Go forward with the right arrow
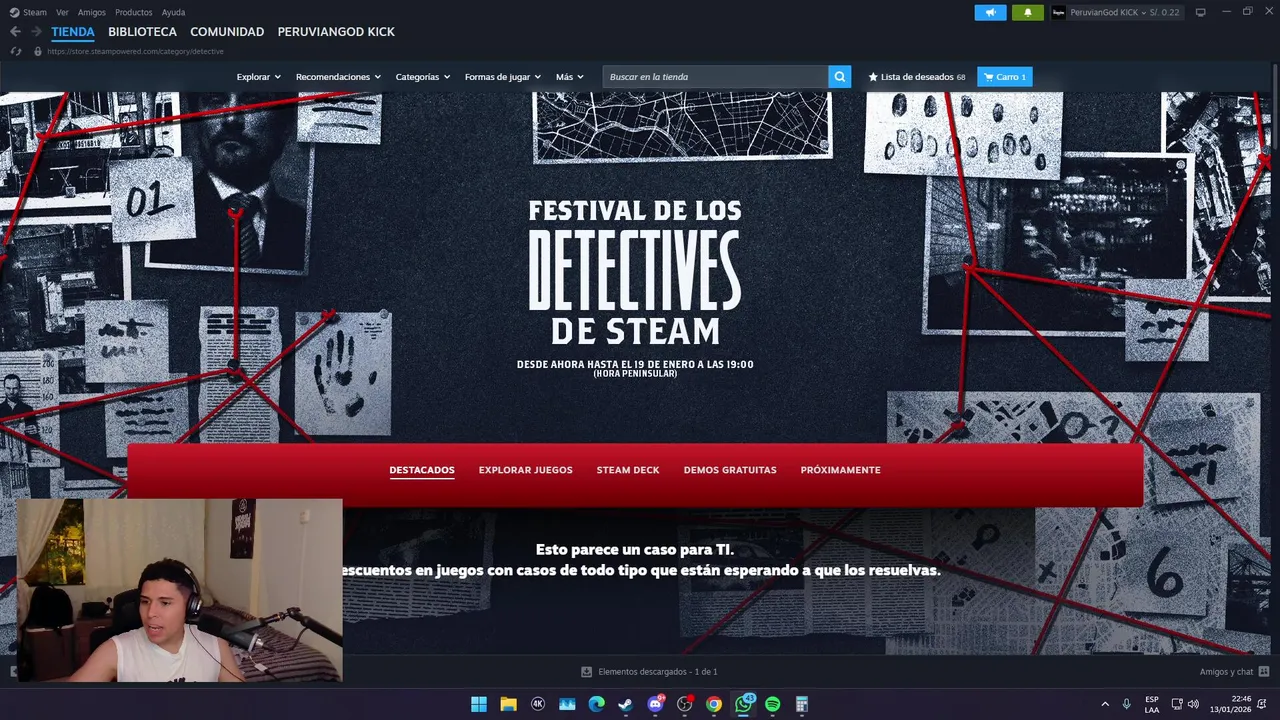1280x720 pixels. pos(36,32)
